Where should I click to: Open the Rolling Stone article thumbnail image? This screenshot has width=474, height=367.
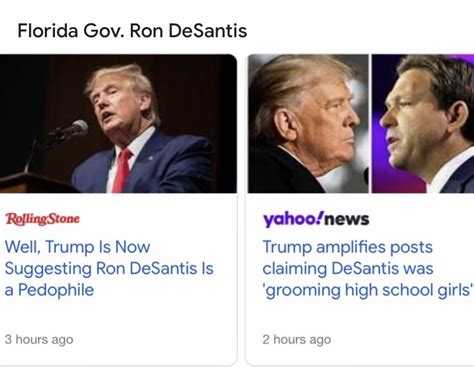point(118,124)
